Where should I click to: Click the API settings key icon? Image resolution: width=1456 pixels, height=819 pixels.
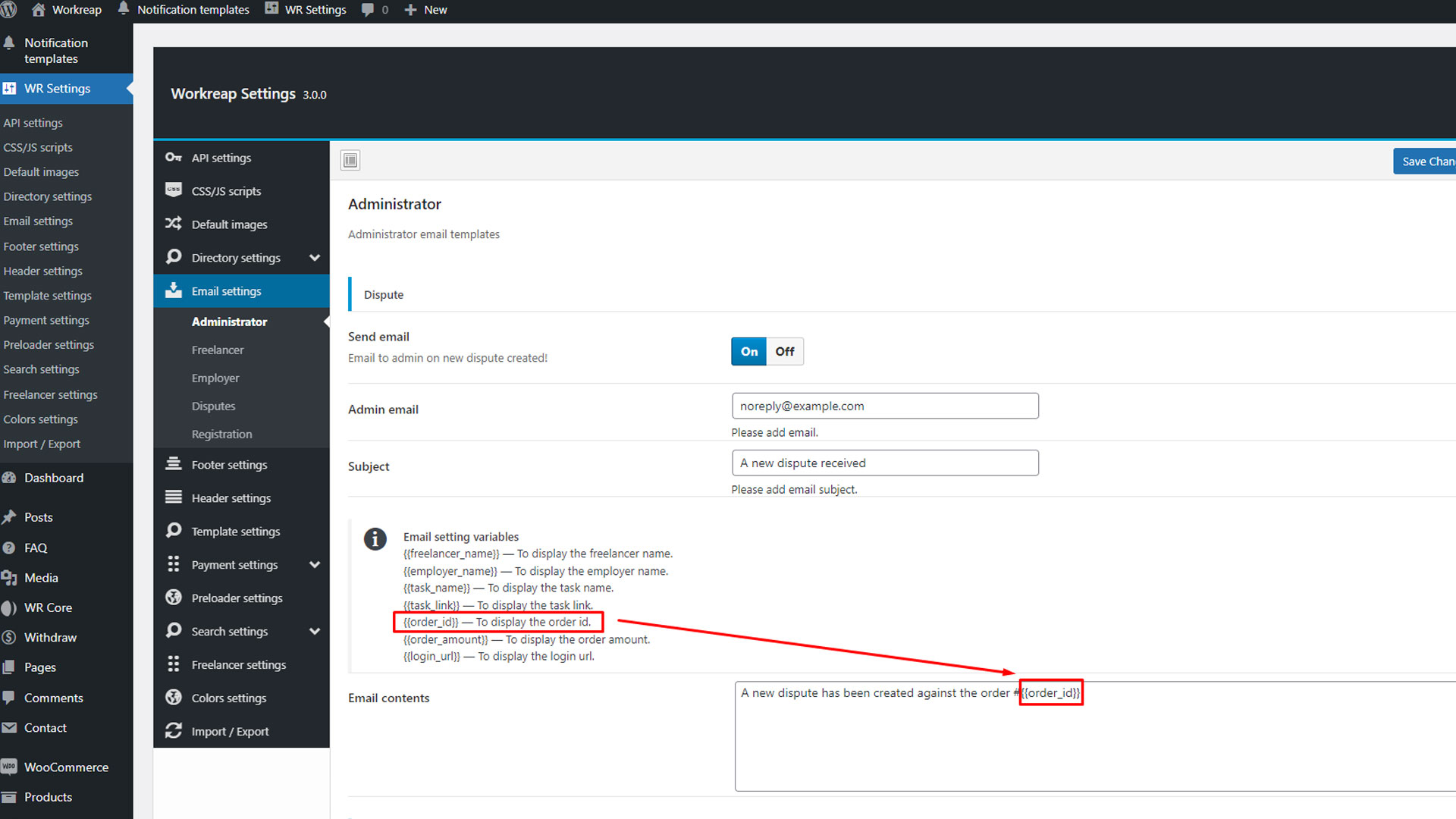point(174,158)
